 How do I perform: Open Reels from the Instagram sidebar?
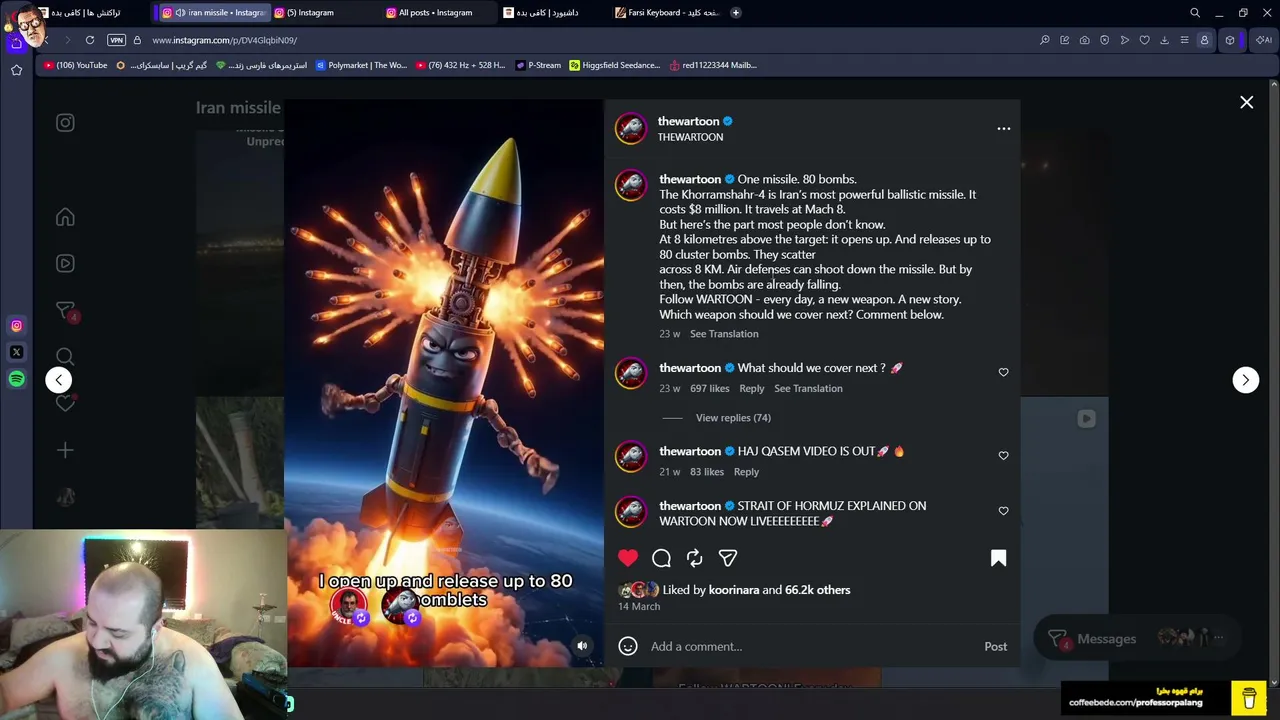(65, 264)
